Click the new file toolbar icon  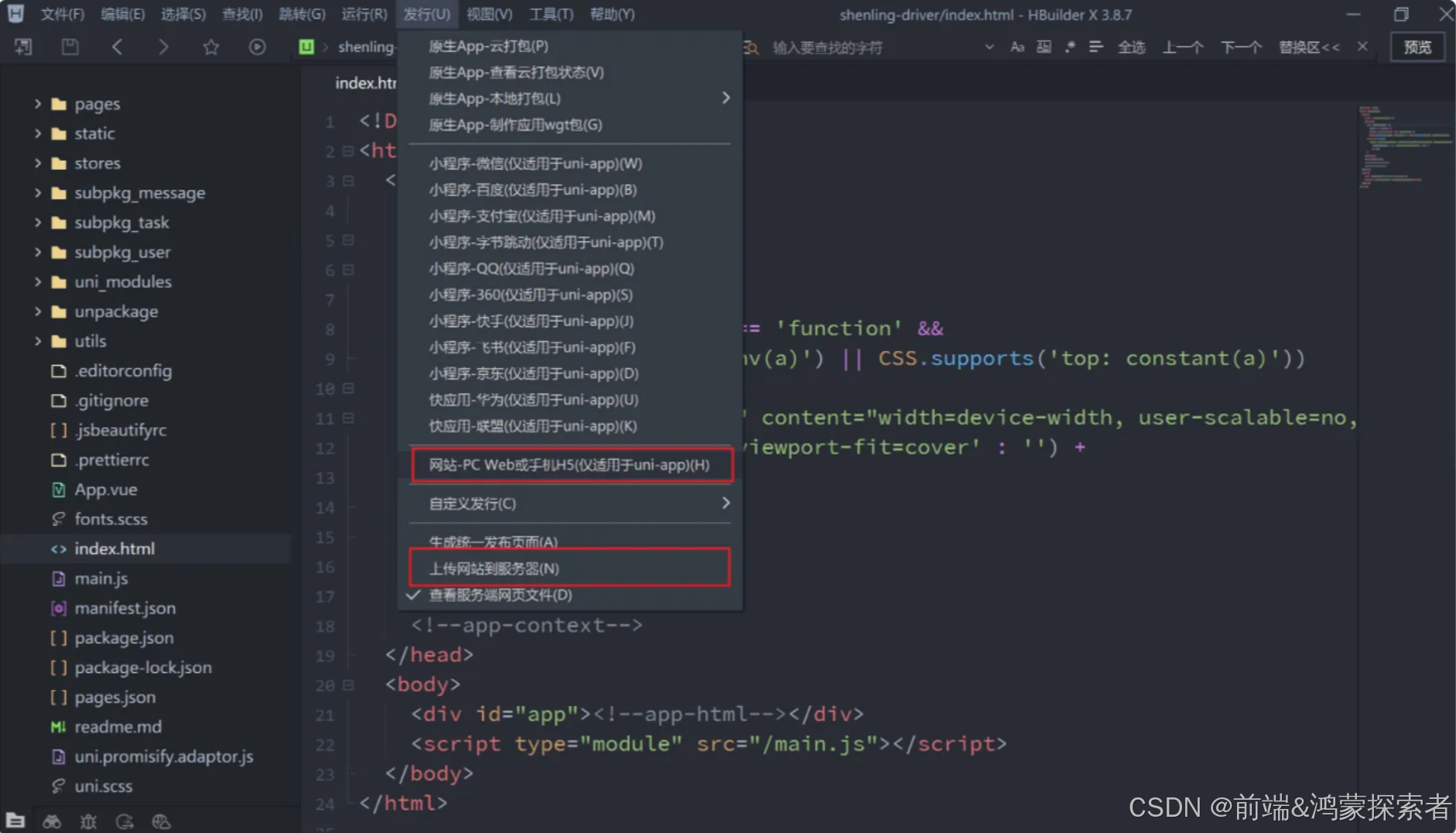(23, 47)
